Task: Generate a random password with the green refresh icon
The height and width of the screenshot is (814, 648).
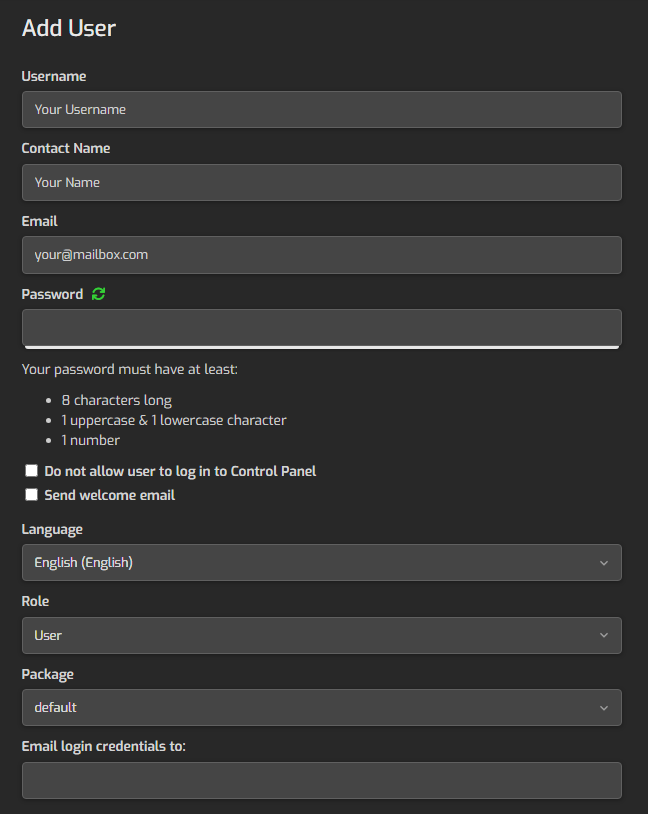Action: [98, 294]
